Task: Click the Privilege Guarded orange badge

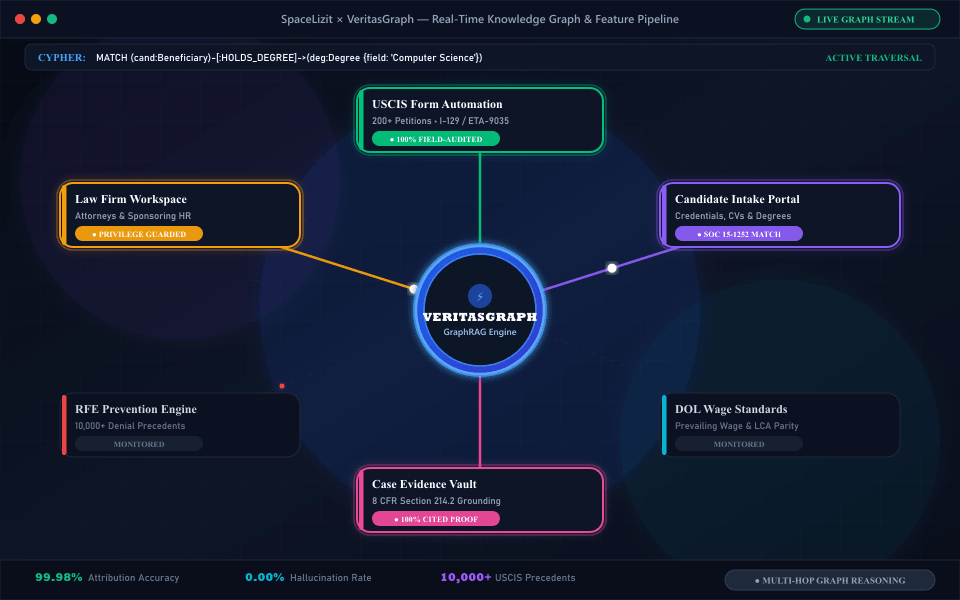Action: (139, 234)
